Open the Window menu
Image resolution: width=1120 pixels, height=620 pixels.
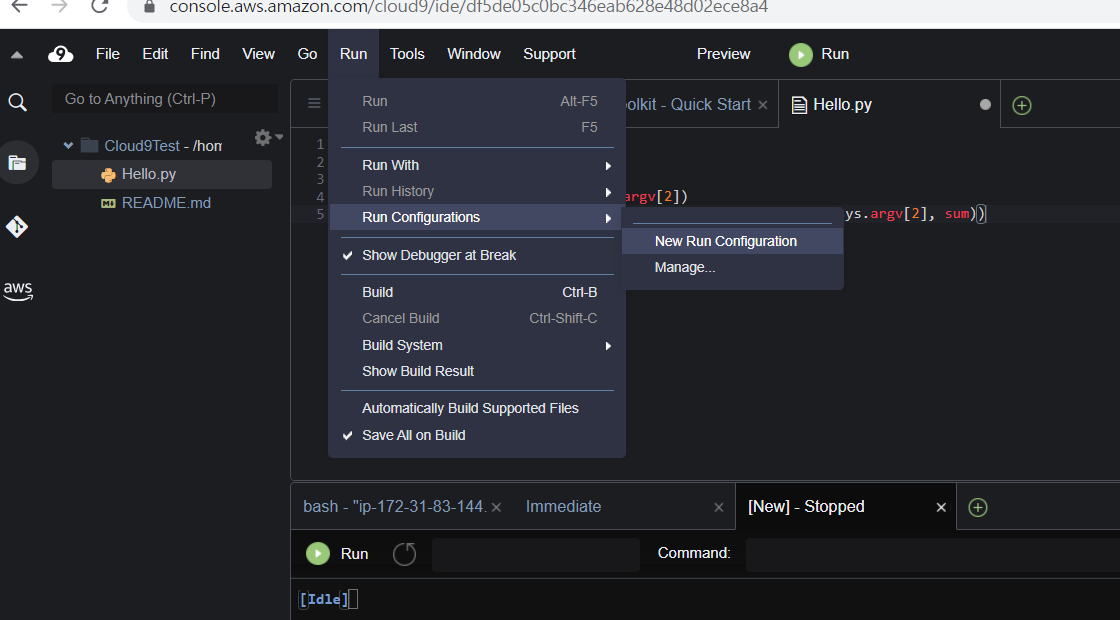point(474,54)
